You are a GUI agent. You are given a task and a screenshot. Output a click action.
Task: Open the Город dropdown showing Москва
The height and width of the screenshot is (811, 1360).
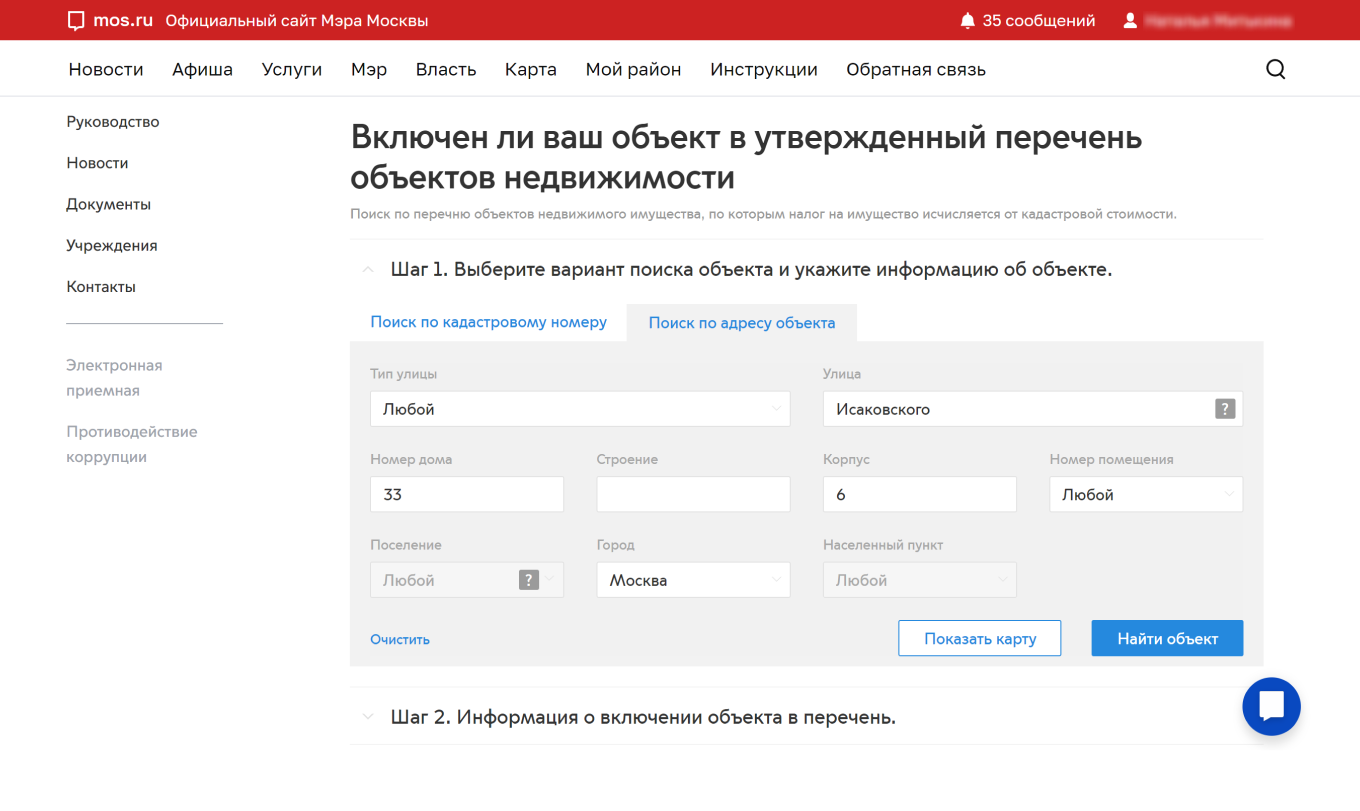[x=693, y=580]
